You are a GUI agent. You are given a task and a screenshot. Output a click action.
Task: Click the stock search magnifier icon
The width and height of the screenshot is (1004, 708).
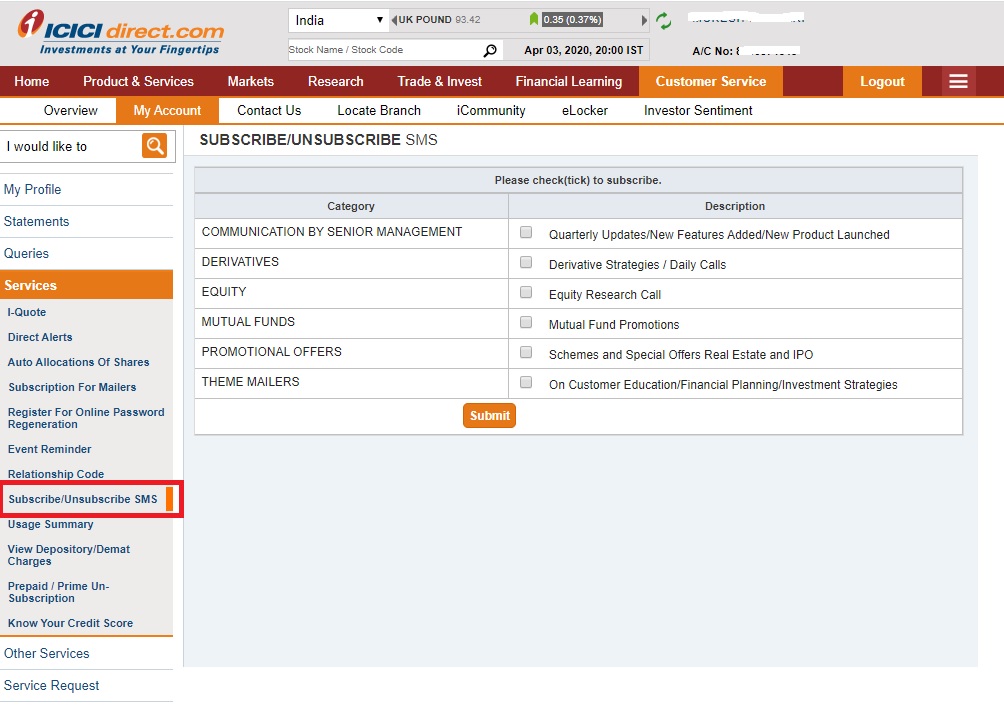coord(490,50)
